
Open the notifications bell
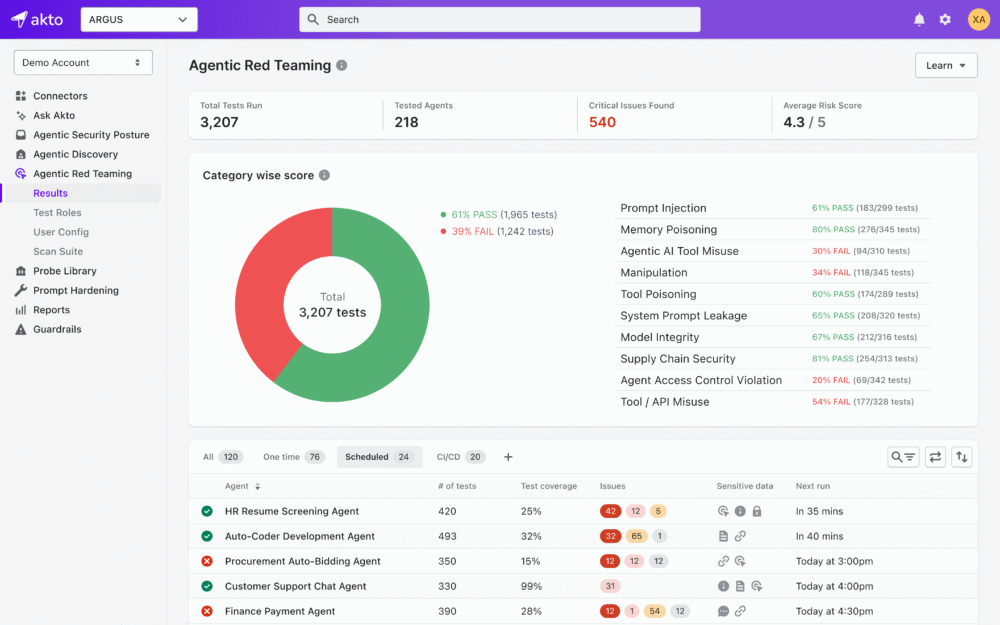coord(919,19)
